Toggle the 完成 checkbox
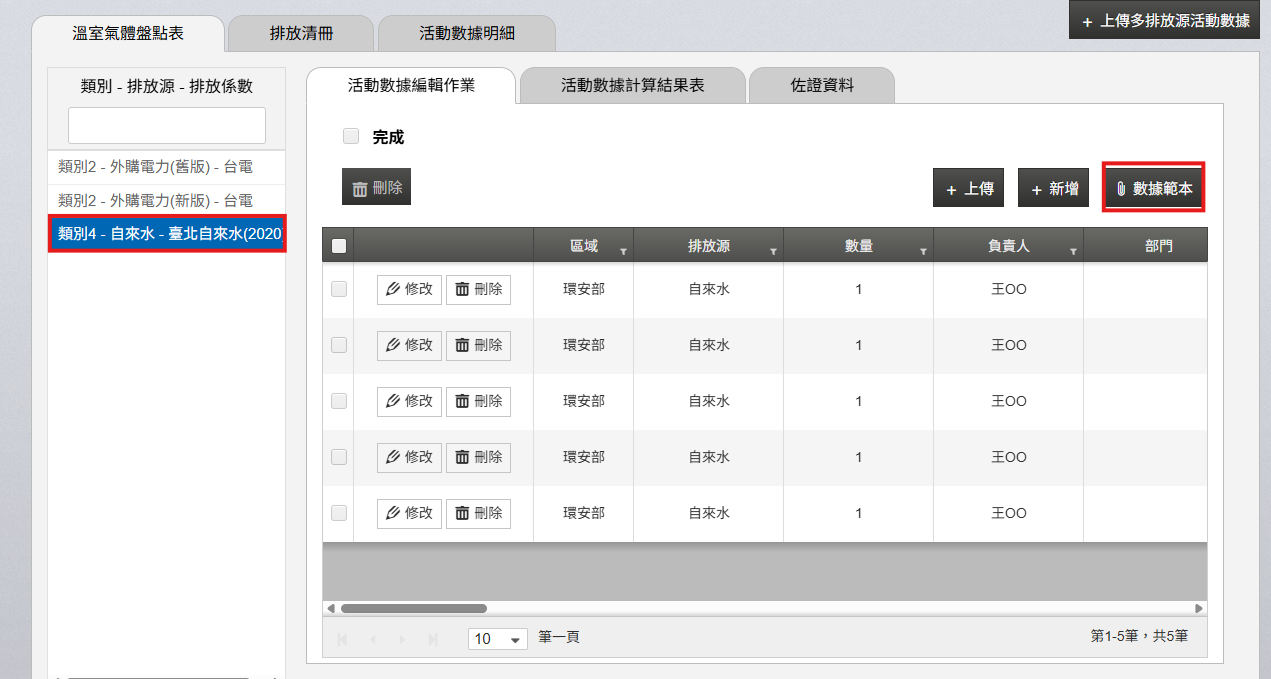 (351, 137)
